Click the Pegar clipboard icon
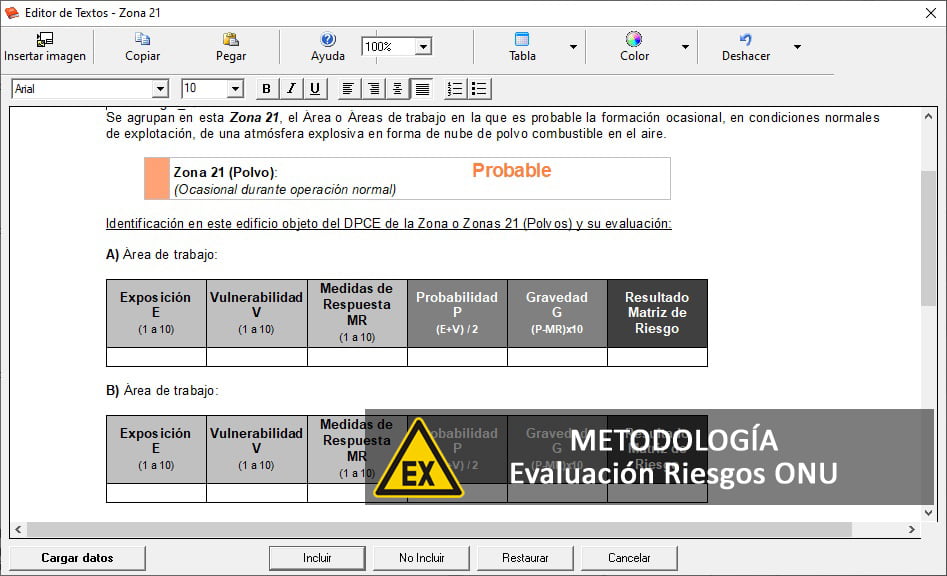This screenshot has width=947, height=576. point(231,40)
